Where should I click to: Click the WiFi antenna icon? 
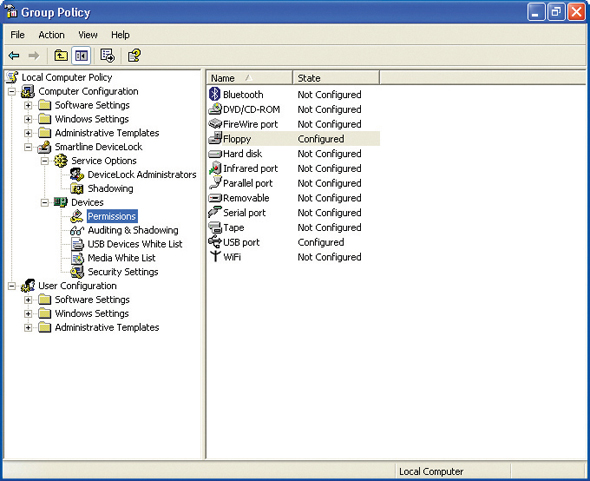tap(215, 256)
